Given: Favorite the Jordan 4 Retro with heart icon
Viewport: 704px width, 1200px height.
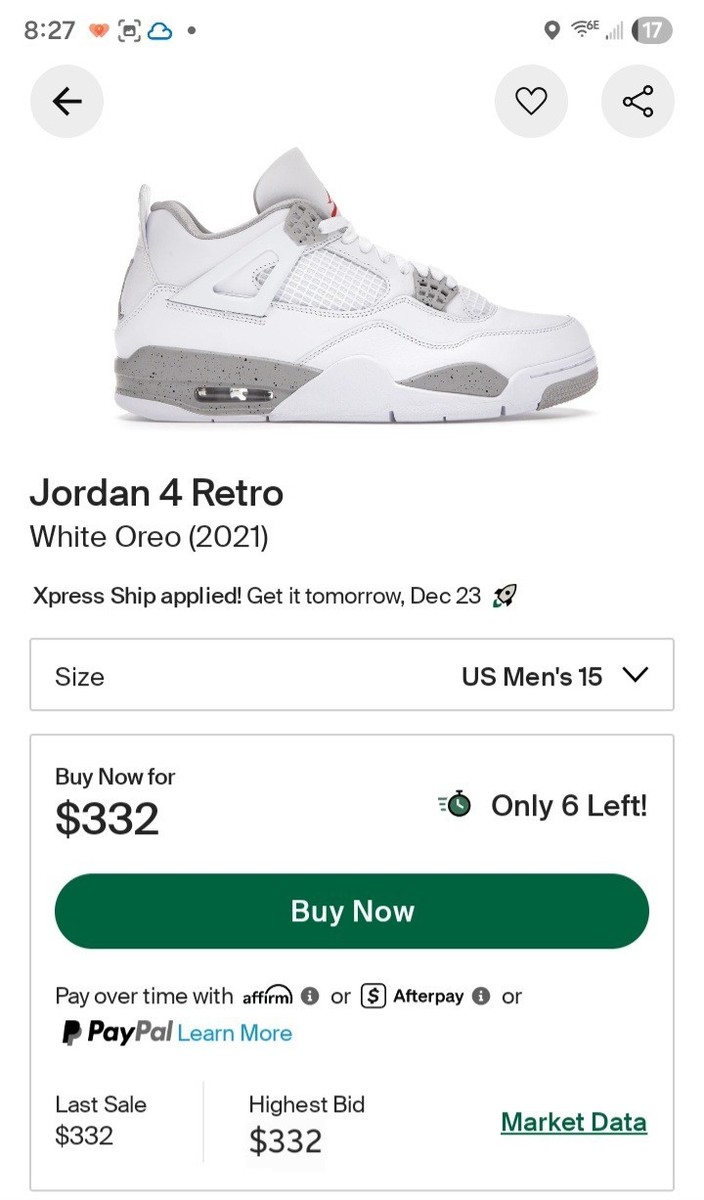Looking at the screenshot, I should [x=531, y=101].
